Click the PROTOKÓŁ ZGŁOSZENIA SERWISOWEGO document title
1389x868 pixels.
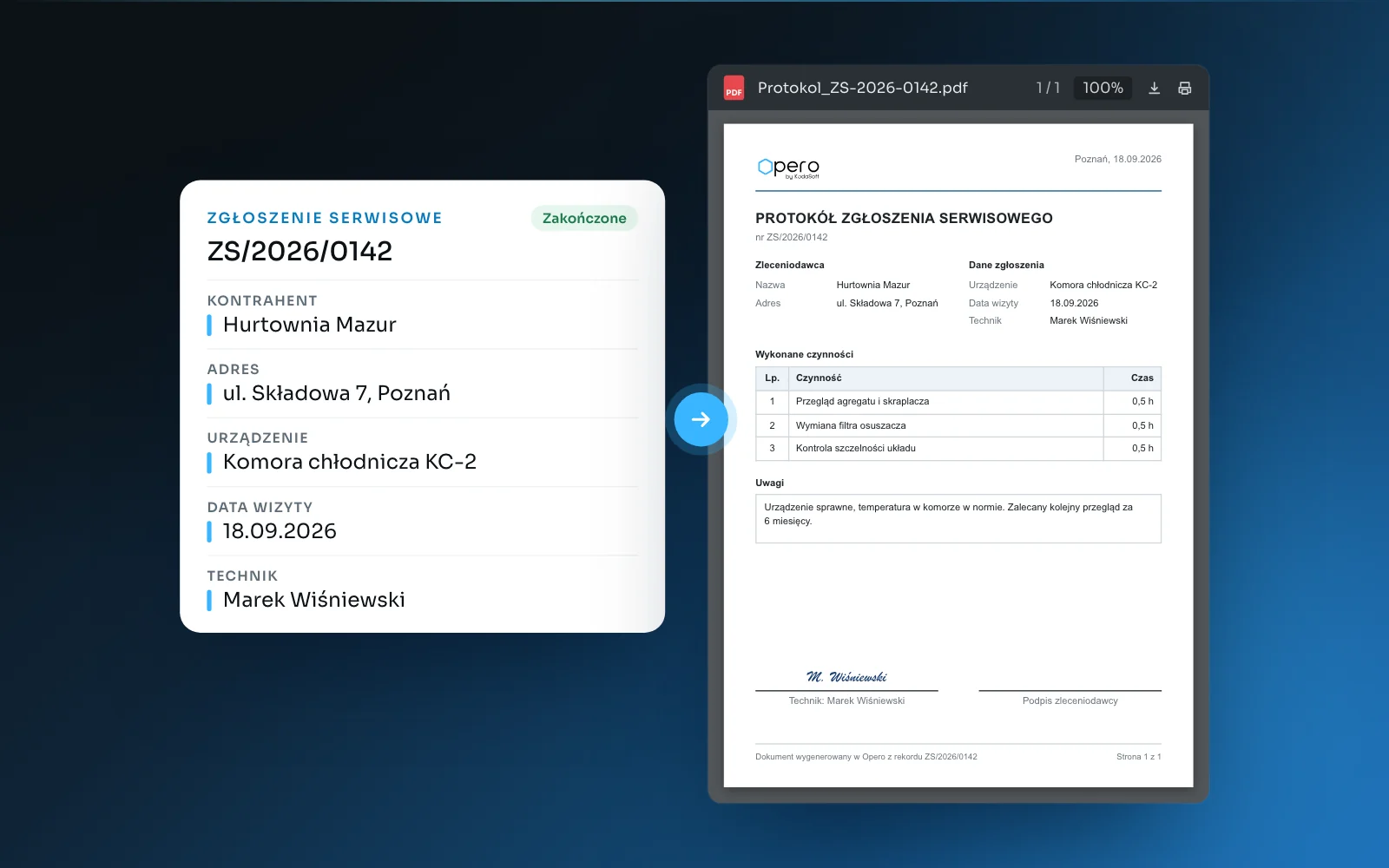click(904, 219)
